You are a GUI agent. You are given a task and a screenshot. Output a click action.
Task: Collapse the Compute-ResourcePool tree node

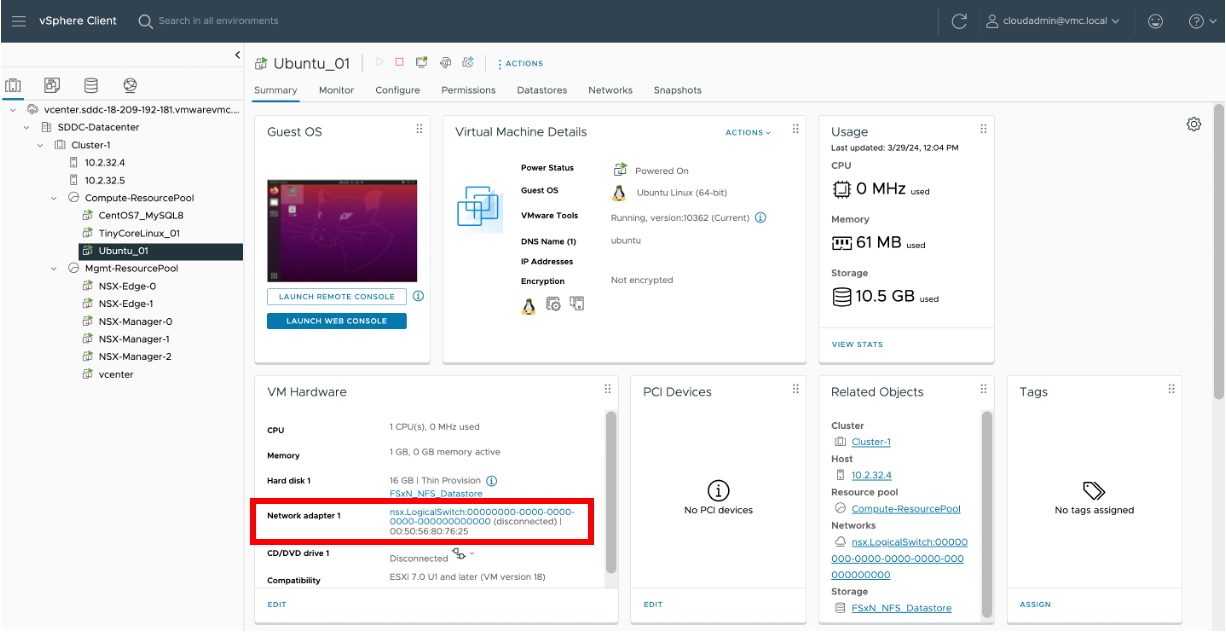coord(55,198)
